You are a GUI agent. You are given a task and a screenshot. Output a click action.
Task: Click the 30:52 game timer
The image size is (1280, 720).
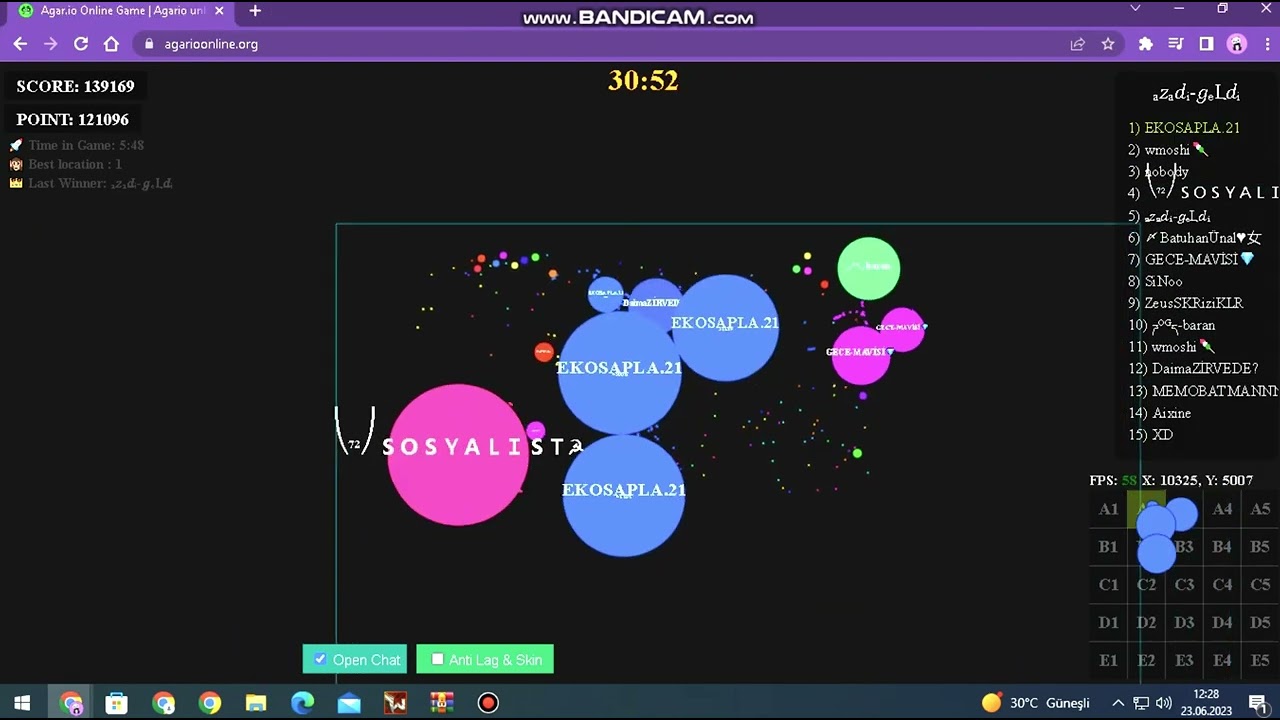[643, 81]
